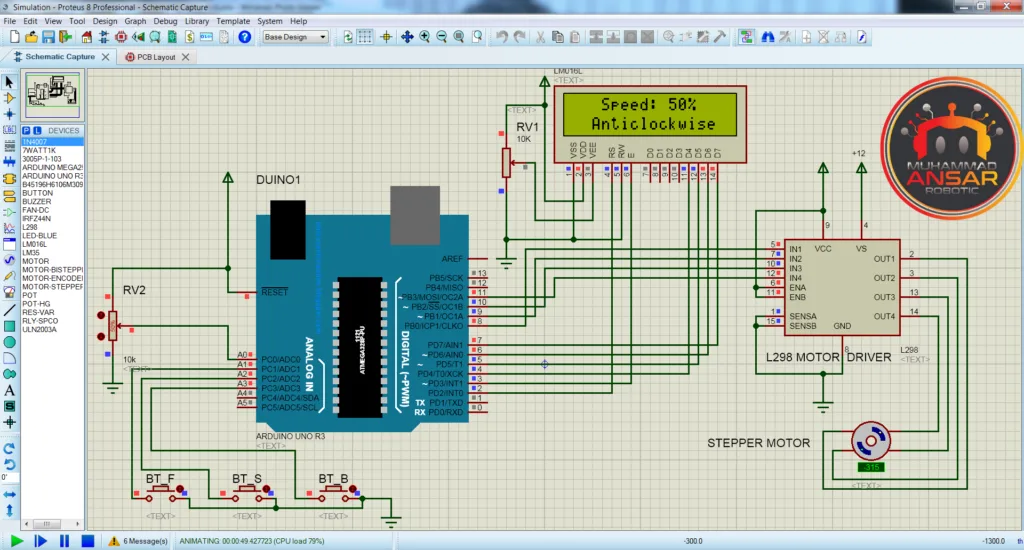
Task: Step the simulation forward
Action: point(40,541)
